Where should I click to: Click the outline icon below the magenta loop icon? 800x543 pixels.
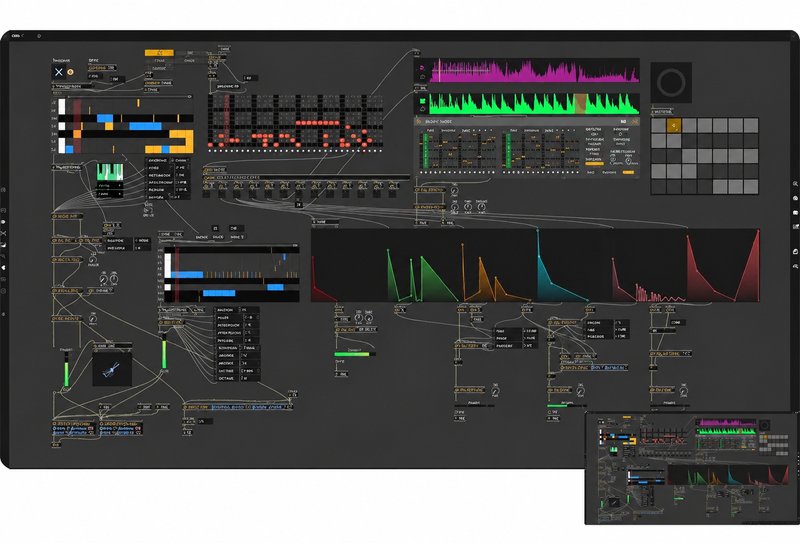[x=422, y=77]
